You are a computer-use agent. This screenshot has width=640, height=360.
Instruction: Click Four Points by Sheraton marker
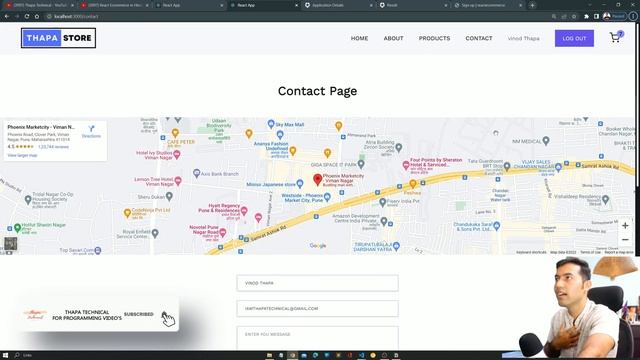coord(406,165)
